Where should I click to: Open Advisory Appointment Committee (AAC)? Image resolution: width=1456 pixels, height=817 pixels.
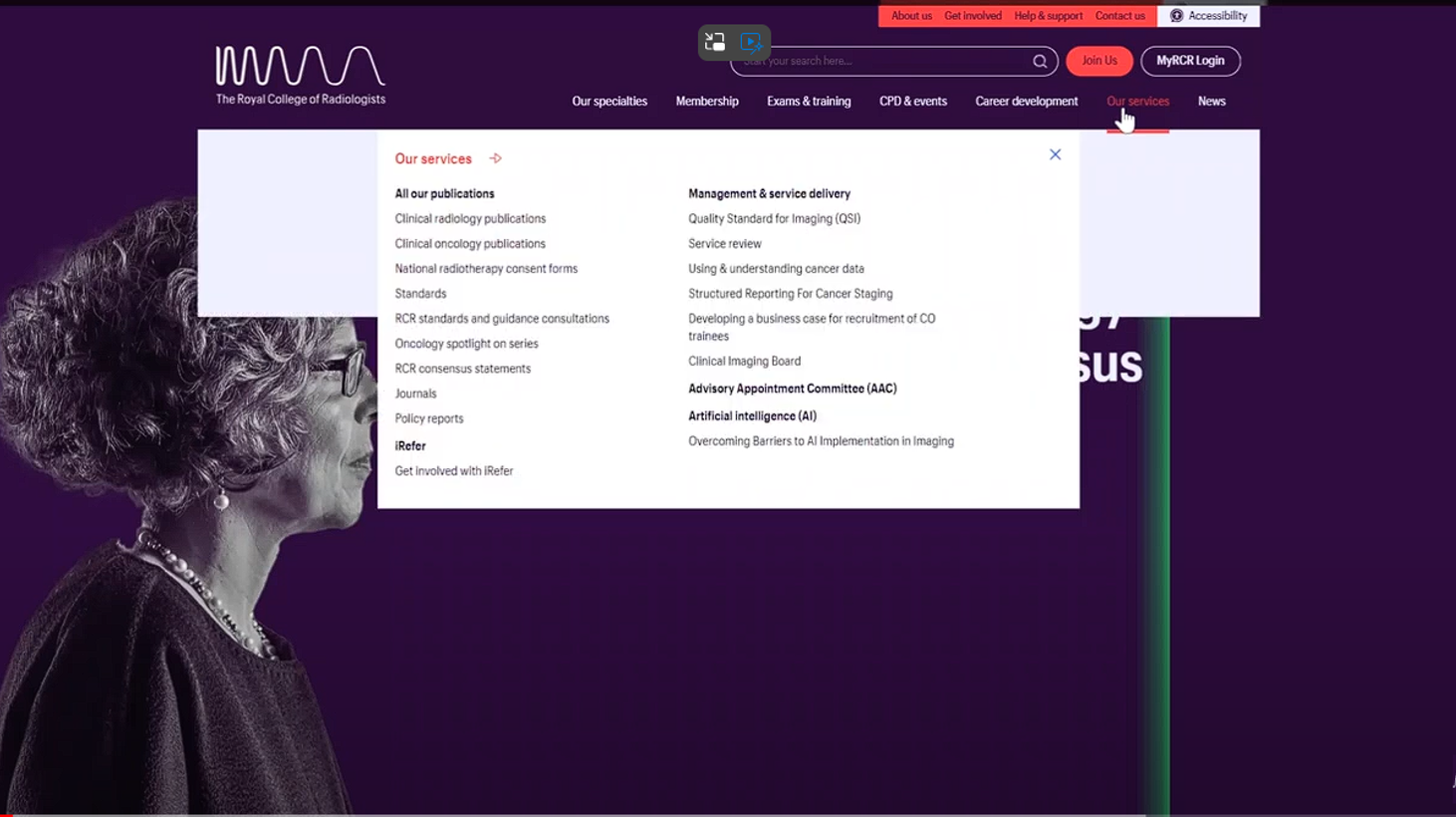point(793,389)
